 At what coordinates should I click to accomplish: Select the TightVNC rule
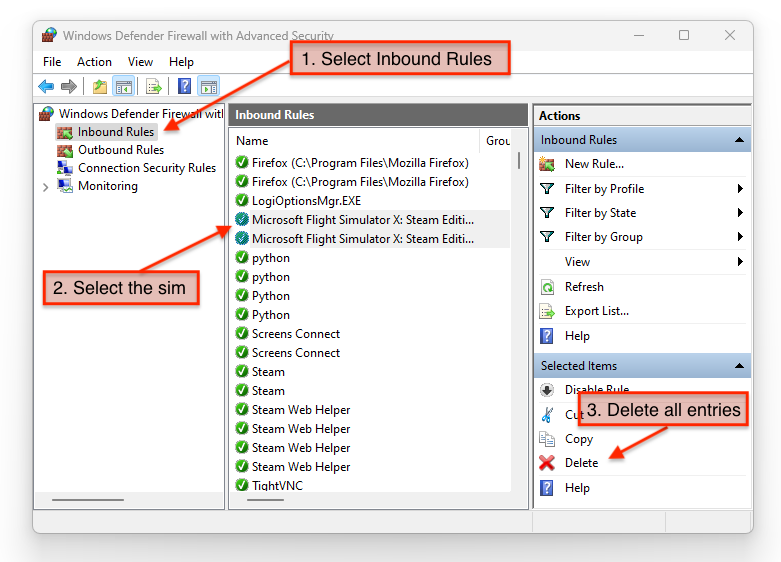(372, 485)
